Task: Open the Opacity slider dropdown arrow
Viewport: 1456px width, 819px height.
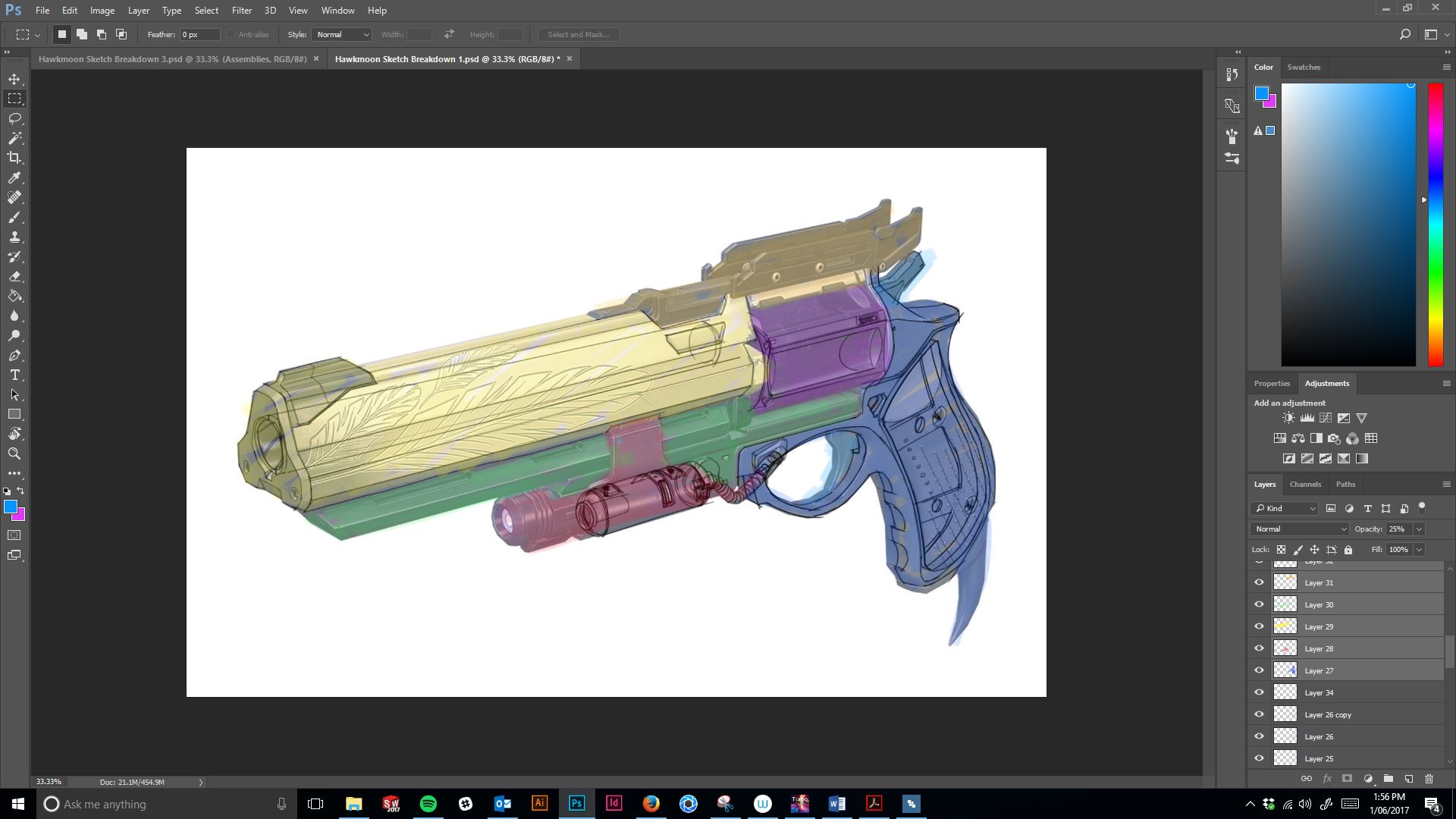Action: [1419, 529]
